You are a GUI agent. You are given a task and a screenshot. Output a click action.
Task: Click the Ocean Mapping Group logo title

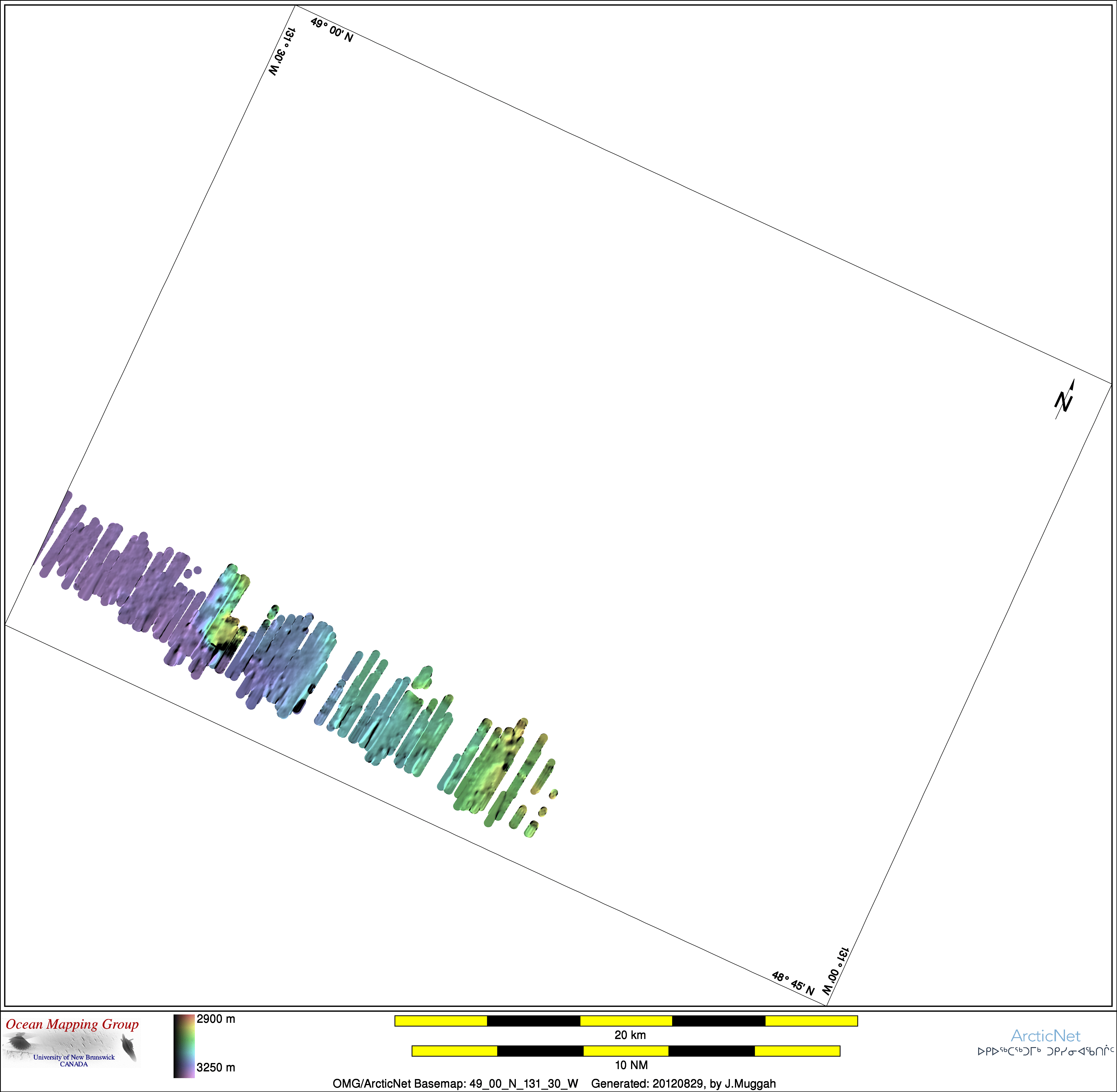(x=72, y=1024)
